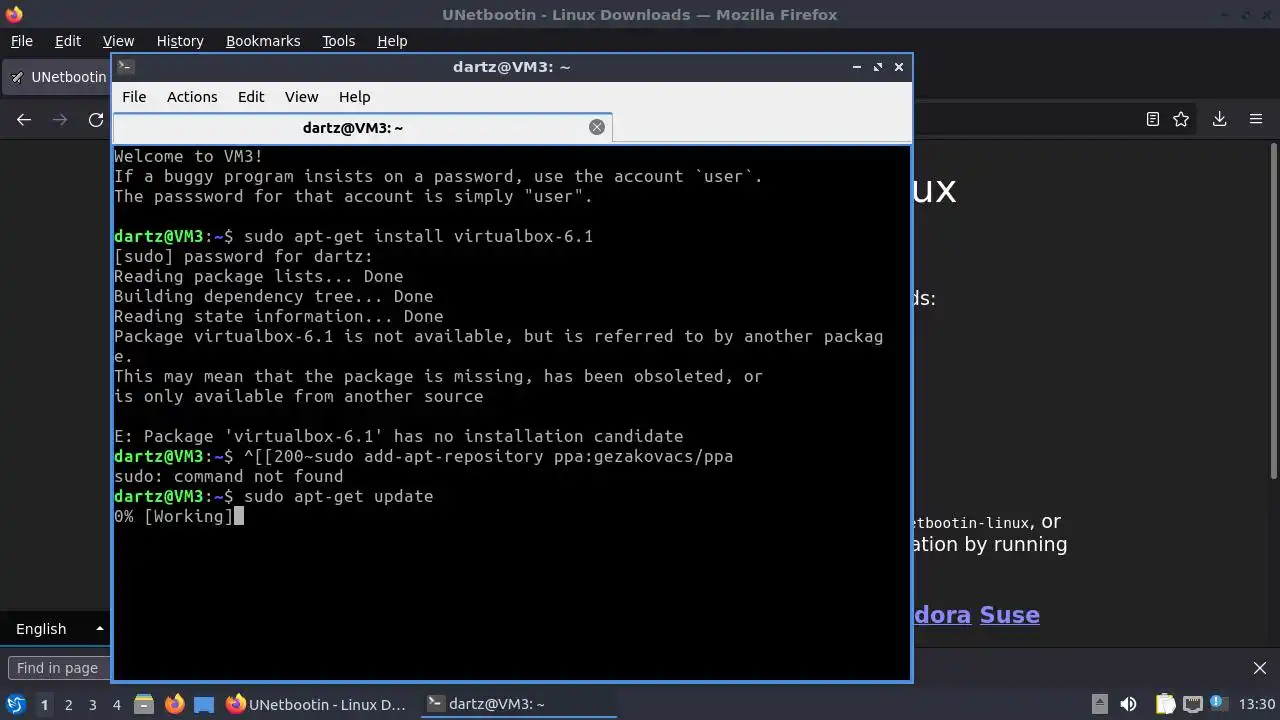Viewport: 1280px width, 720px height.
Task: Click the 'has no installation candidate' error line
Action: 398,436
